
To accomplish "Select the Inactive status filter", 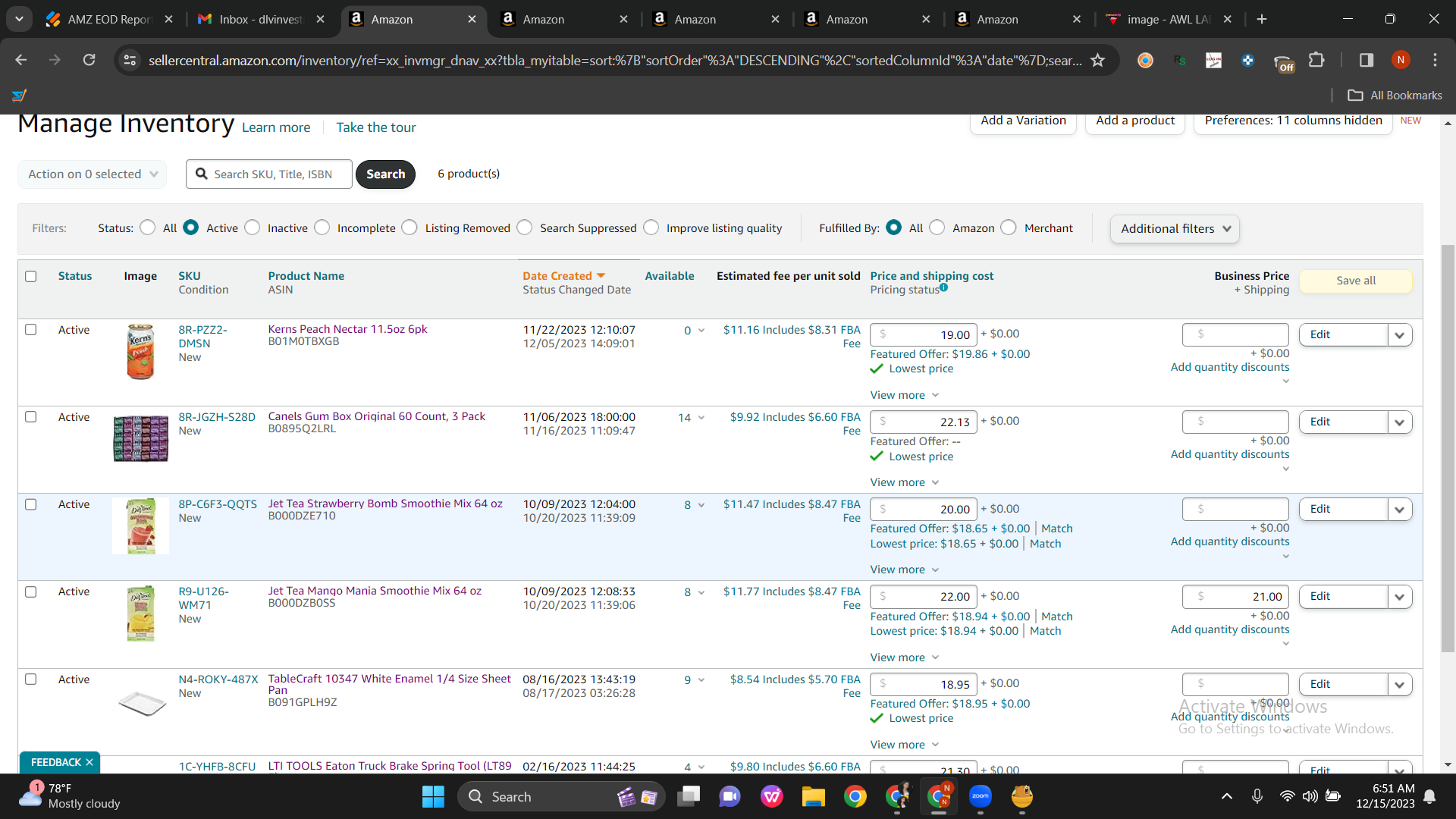I will pyautogui.click(x=253, y=227).
